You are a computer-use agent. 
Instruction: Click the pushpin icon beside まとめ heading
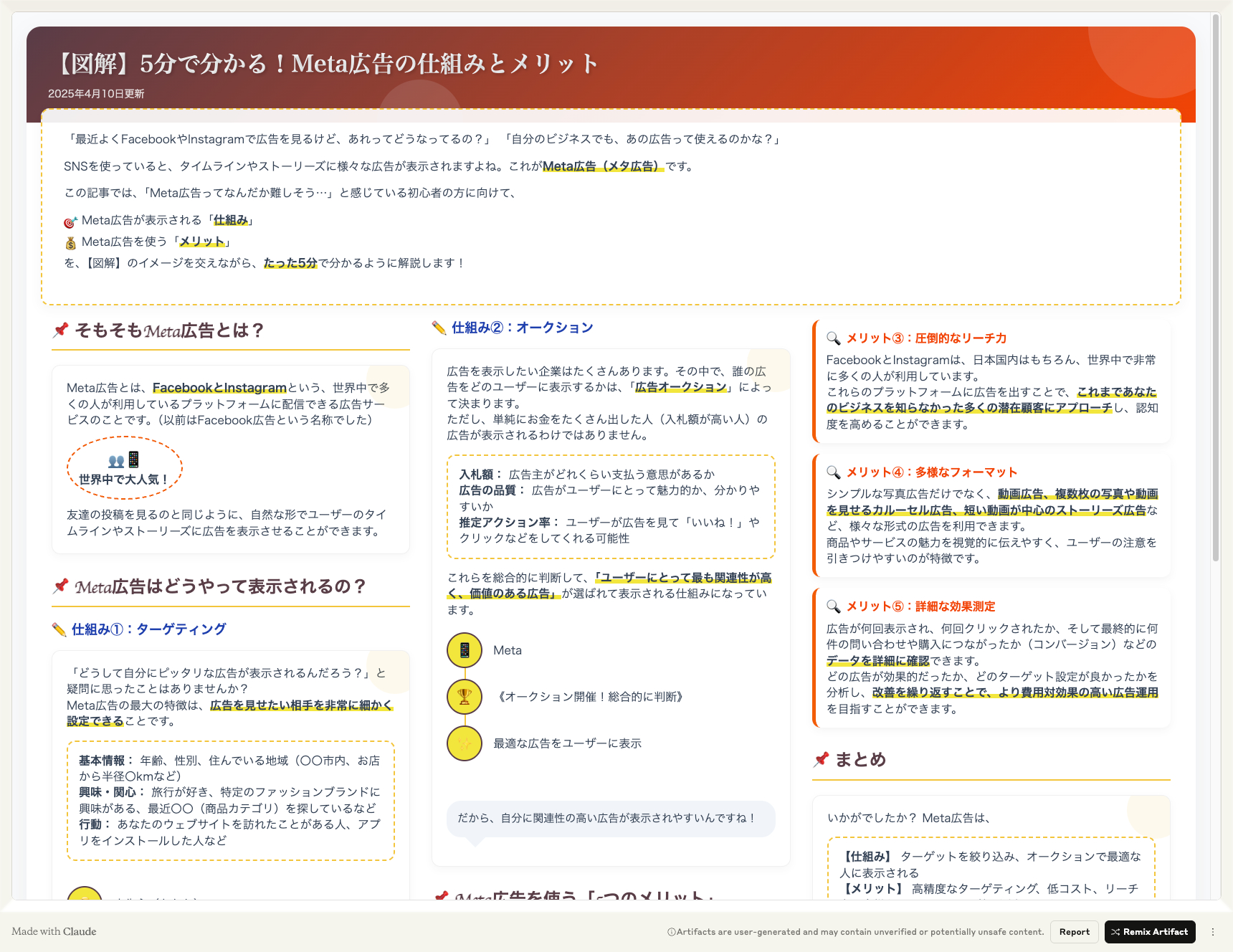tap(822, 760)
